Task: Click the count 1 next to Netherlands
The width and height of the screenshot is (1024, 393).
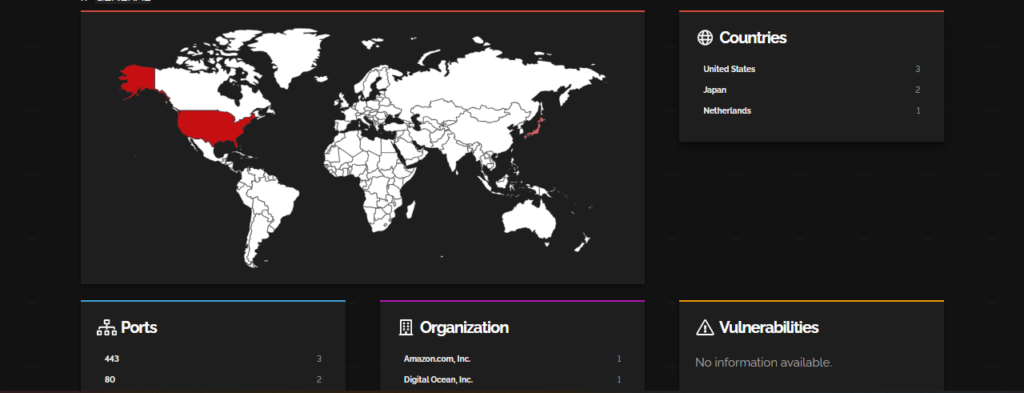Action: coord(918,111)
